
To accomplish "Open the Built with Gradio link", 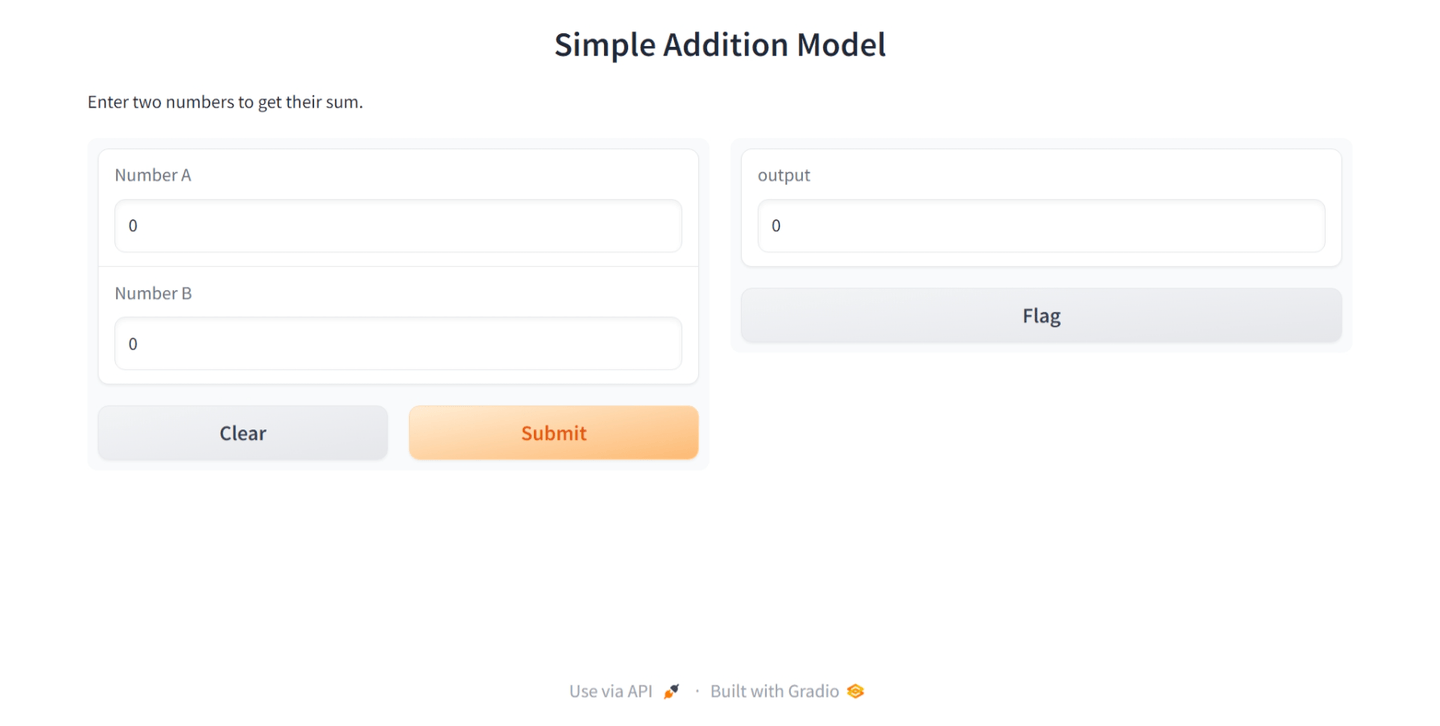I will pos(787,691).
